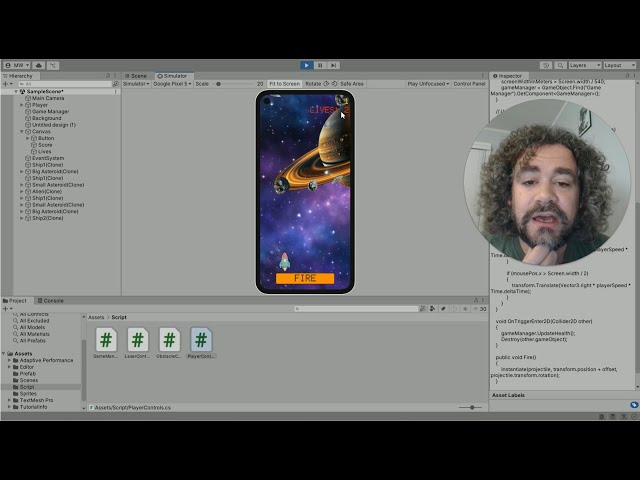Select the Background object
The image size is (640, 480).
(47, 118)
